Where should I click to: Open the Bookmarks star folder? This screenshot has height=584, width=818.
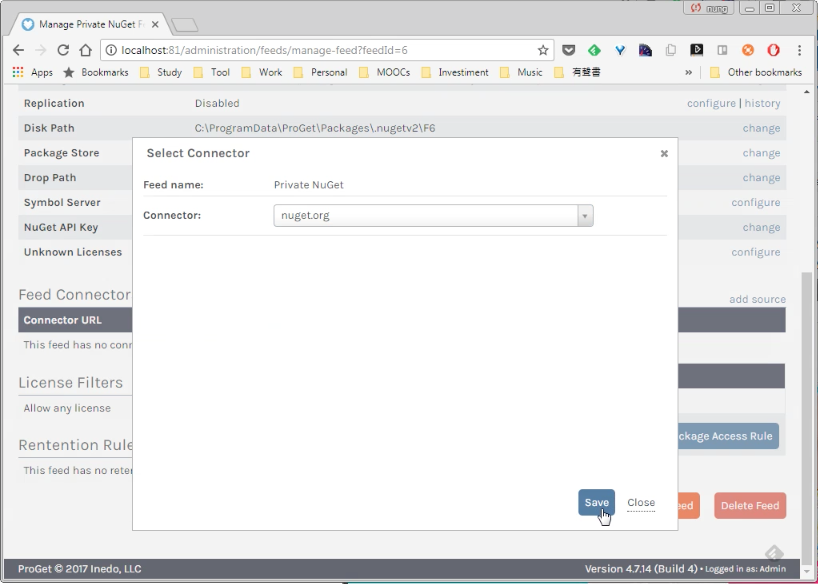(96, 72)
